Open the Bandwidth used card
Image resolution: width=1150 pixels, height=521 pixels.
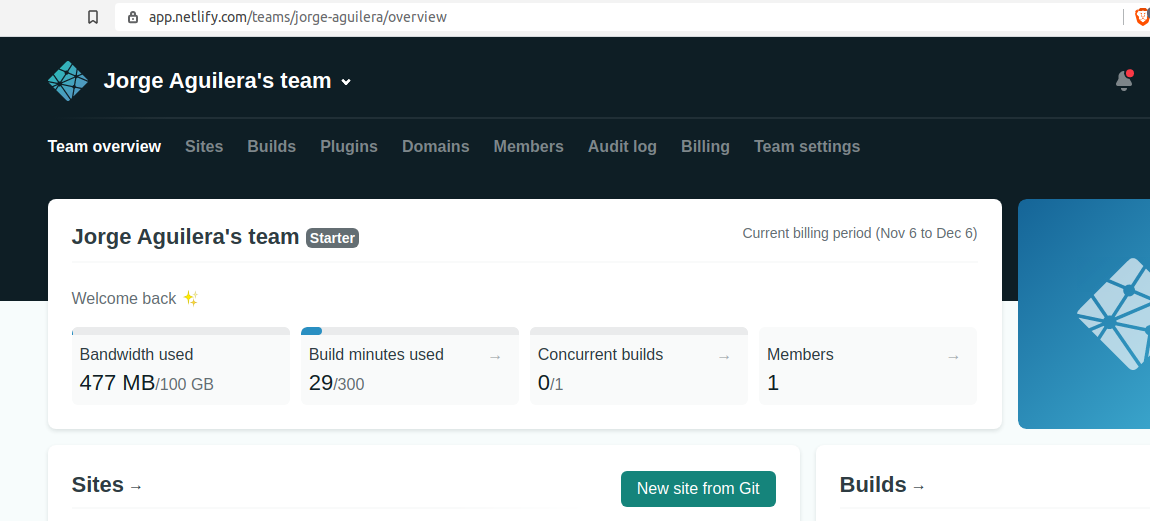tap(181, 366)
